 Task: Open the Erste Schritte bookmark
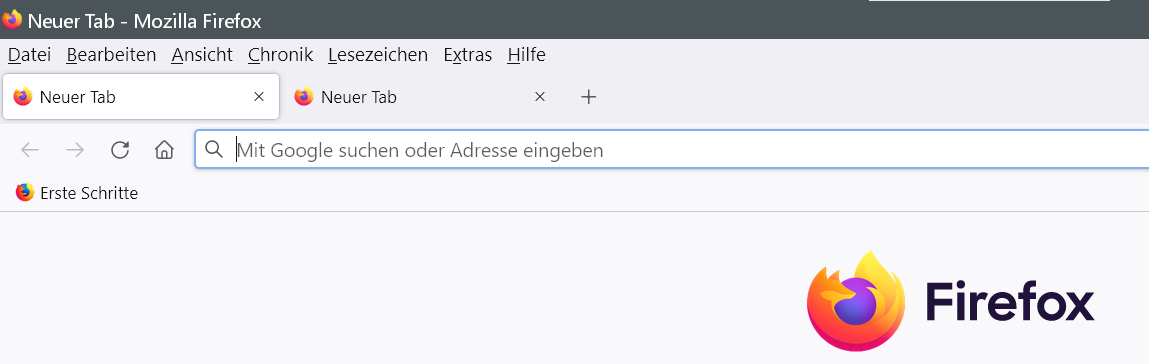click(77, 193)
